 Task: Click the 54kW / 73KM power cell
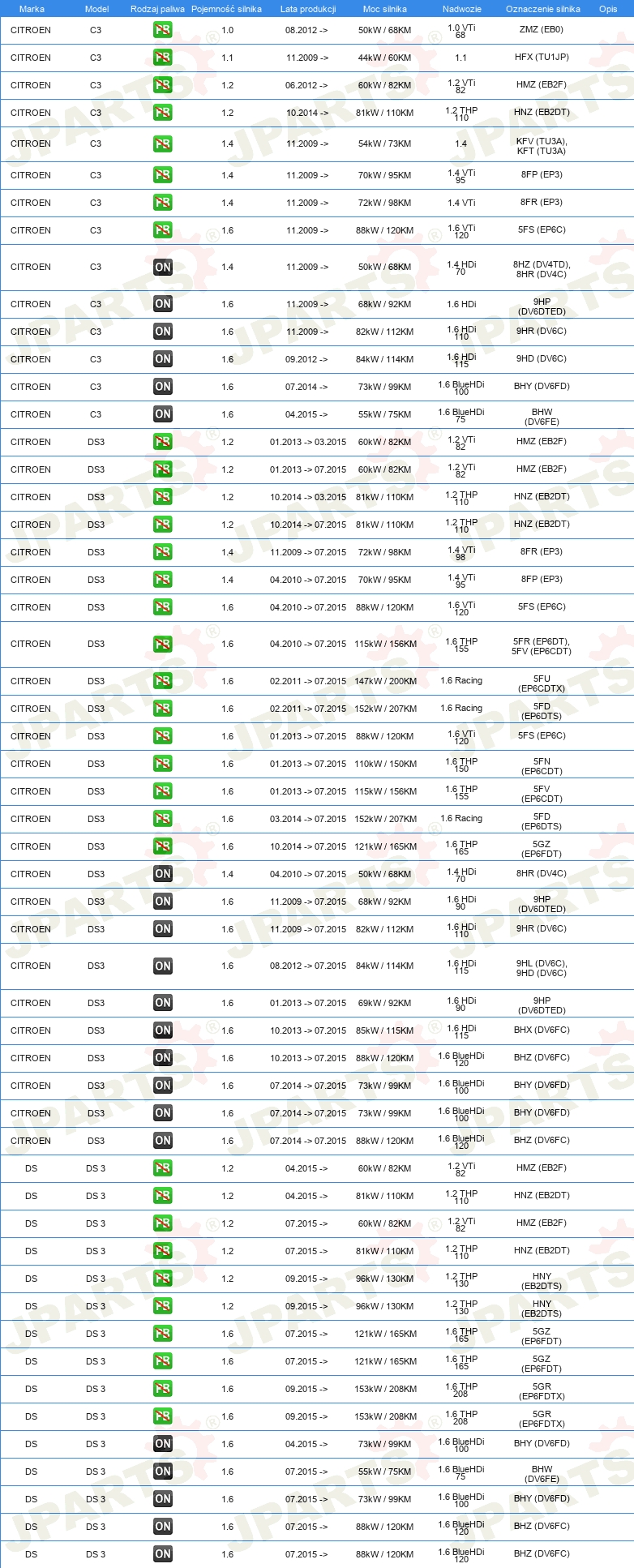tap(385, 144)
